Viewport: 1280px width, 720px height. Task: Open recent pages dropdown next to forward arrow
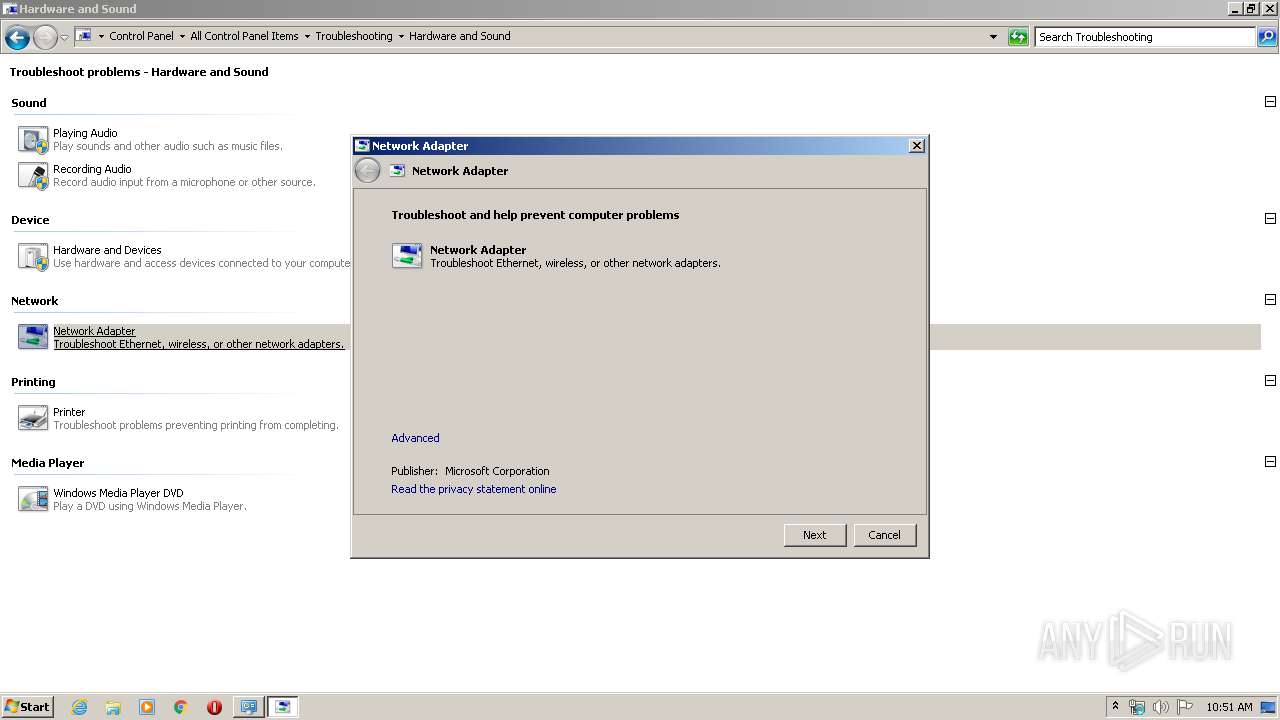64,38
